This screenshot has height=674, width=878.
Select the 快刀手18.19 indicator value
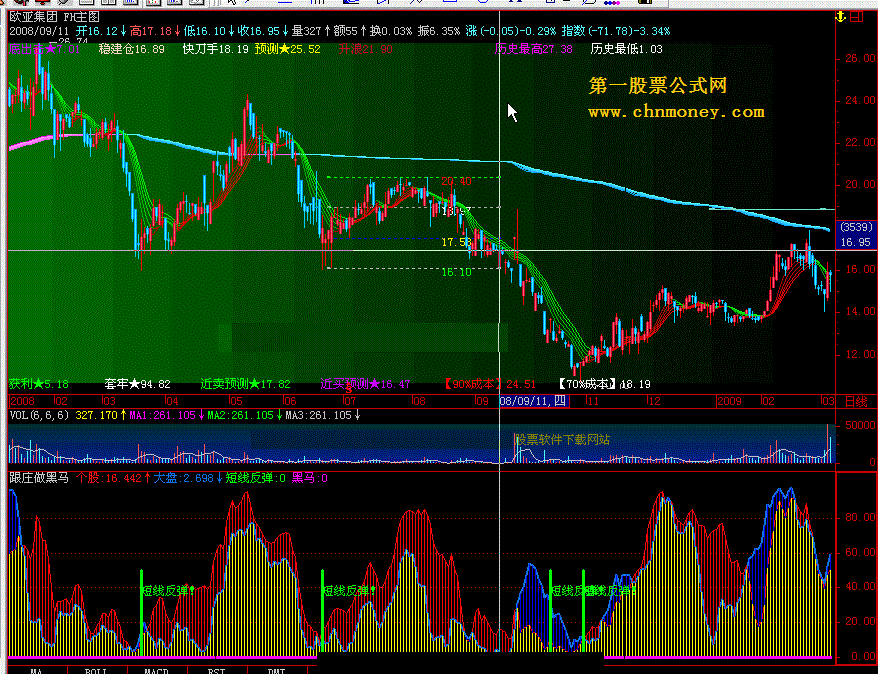(x=216, y=49)
